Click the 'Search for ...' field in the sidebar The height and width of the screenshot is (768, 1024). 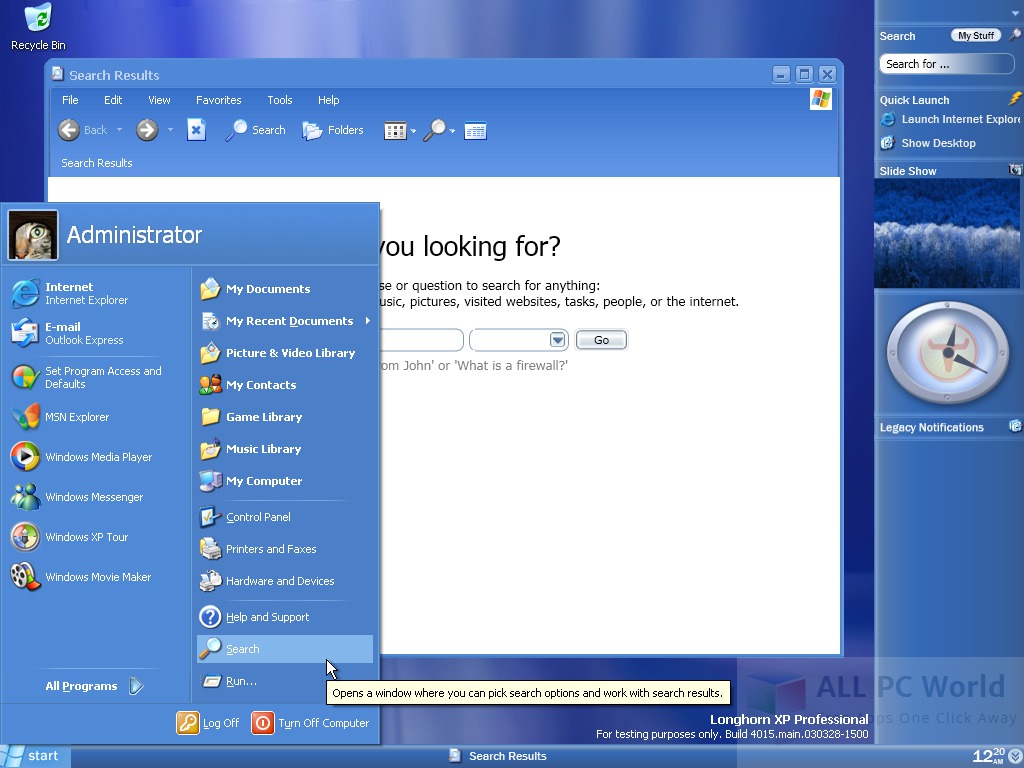[945, 63]
